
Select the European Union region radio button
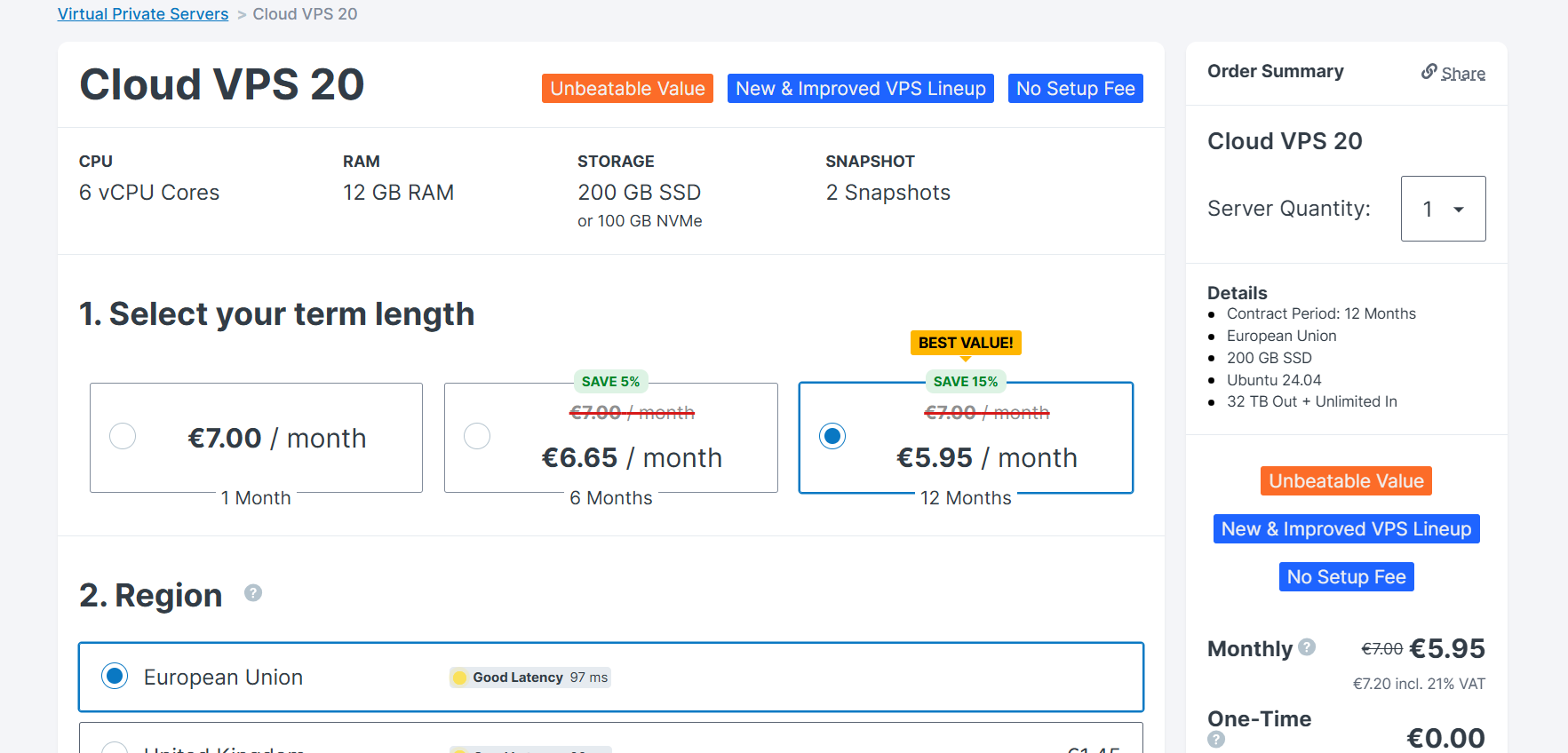[115, 676]
